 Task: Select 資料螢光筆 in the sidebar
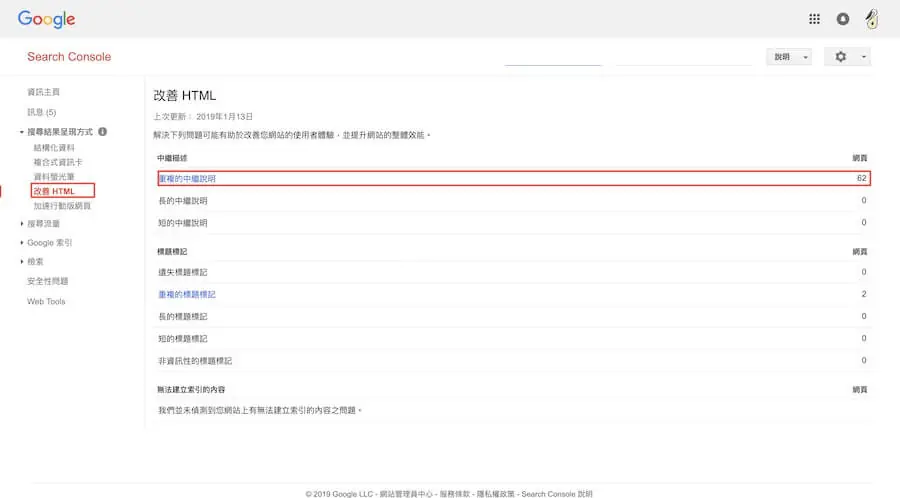(54, 177)
